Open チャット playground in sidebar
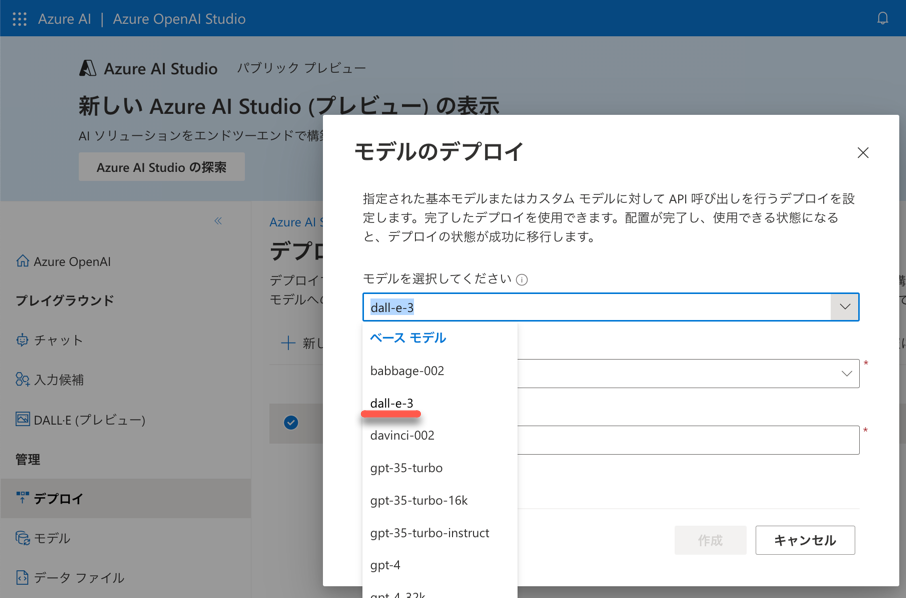Screen dimensions: 906x598 [x=58, y=340]
